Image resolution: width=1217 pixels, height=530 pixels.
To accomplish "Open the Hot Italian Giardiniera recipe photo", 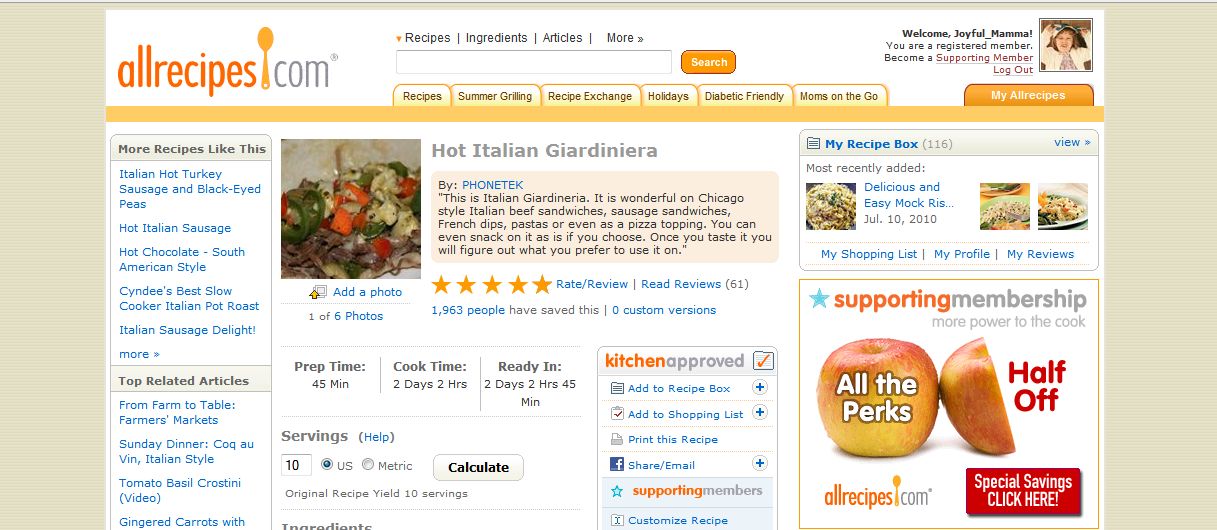I will point(351,208).
